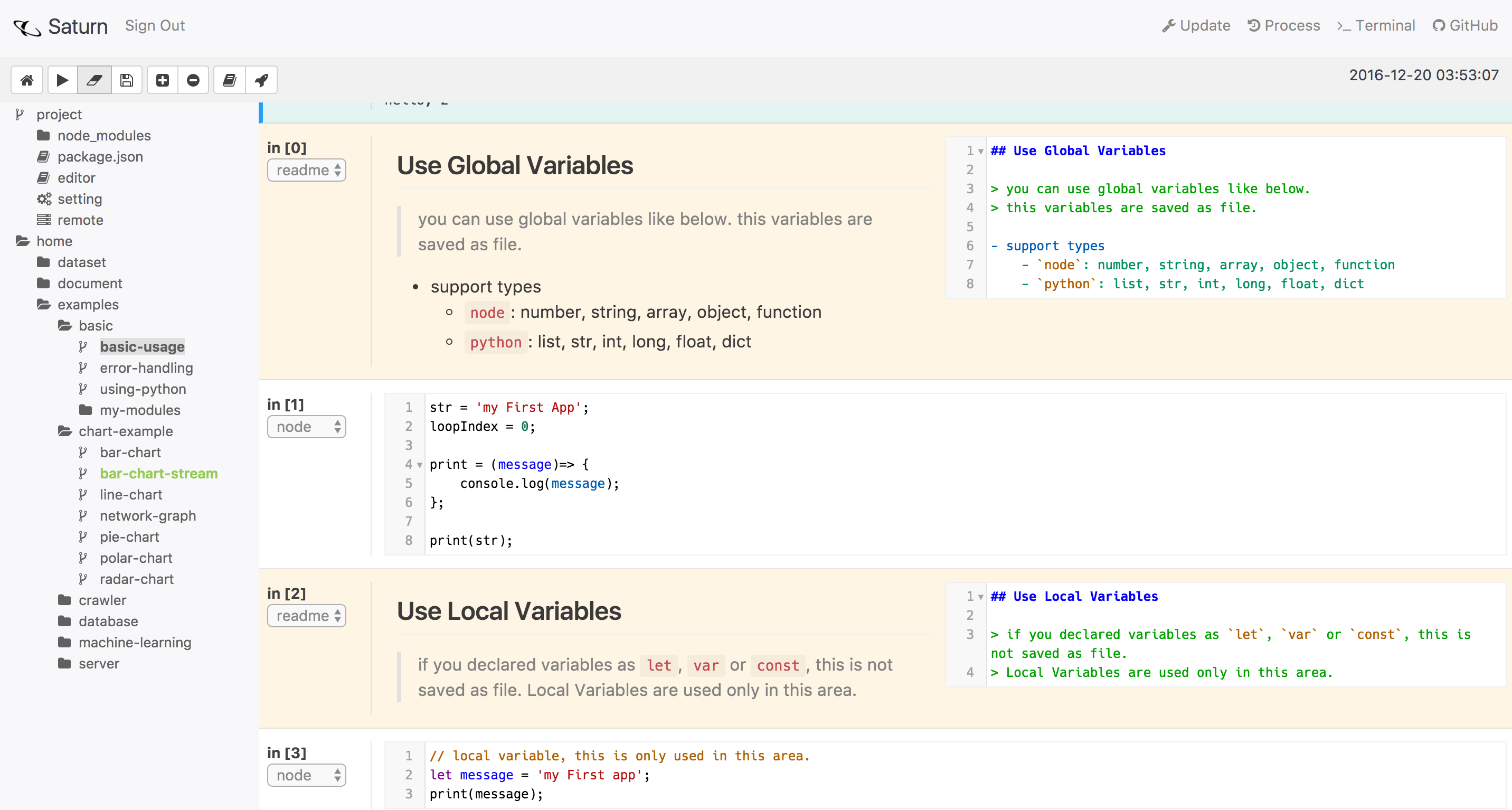Click the eraser clear-output icon
This screenshot has width=1512, height=810.
94,80
